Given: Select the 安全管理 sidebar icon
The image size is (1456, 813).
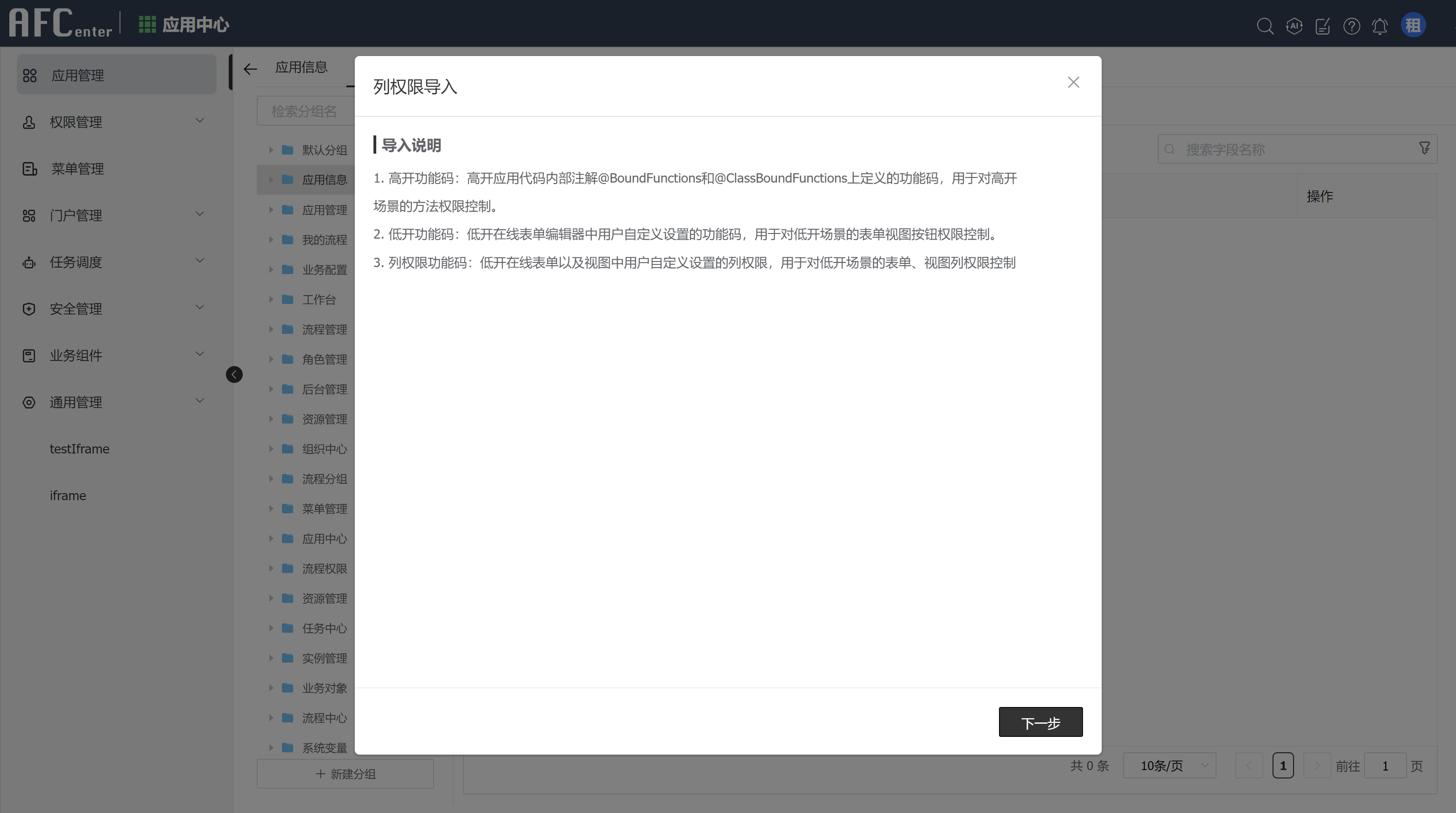Looking at the screenshot, I should pyautogui.click(x=28, y=309).
